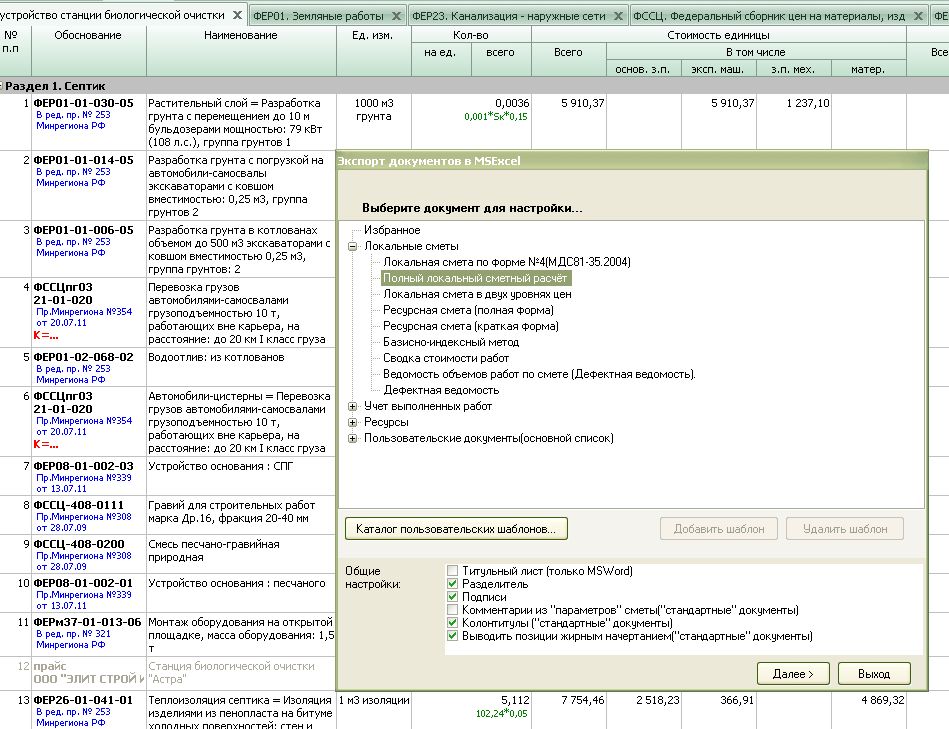Click the Далее button
The height and width of the screenshot is (729, 949).
(x=793, y=673)
